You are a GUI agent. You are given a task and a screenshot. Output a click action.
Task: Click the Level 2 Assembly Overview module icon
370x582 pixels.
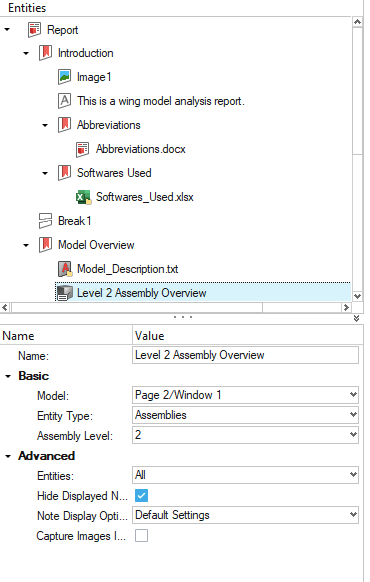[65, 293]
